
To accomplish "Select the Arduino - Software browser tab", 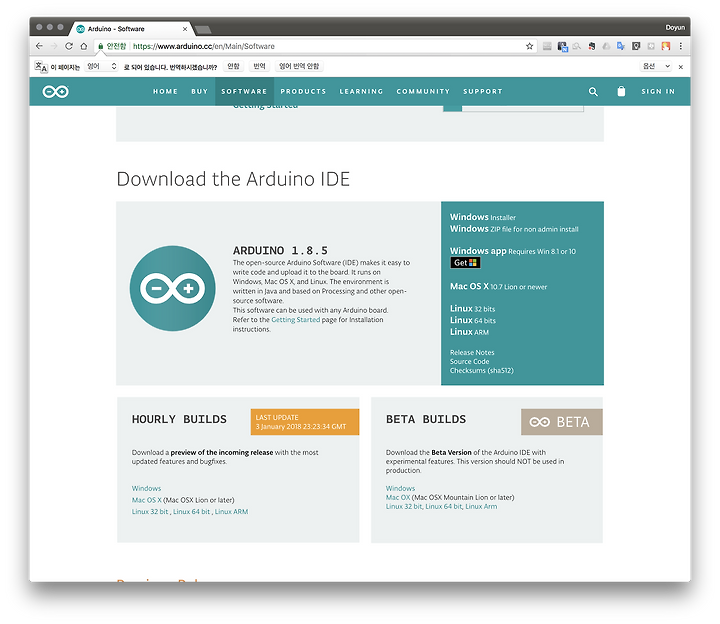I will pos(131,29).
